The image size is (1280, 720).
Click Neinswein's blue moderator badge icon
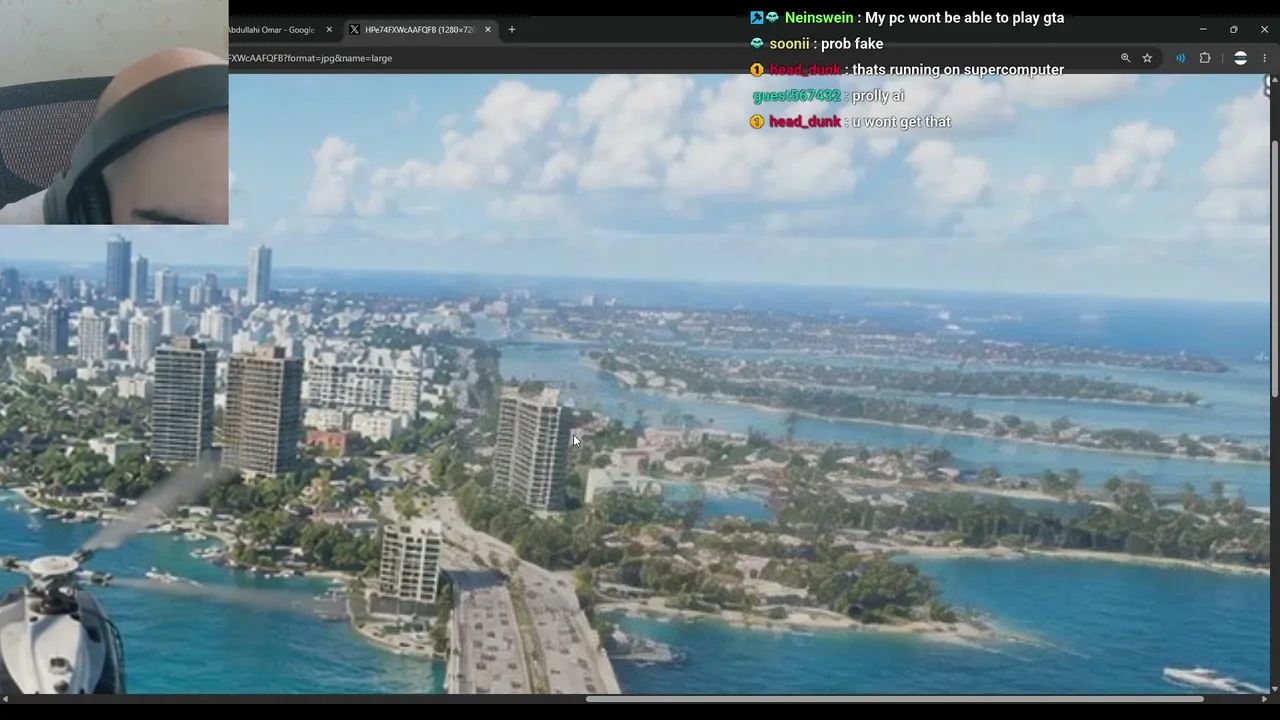coord(757,18)
